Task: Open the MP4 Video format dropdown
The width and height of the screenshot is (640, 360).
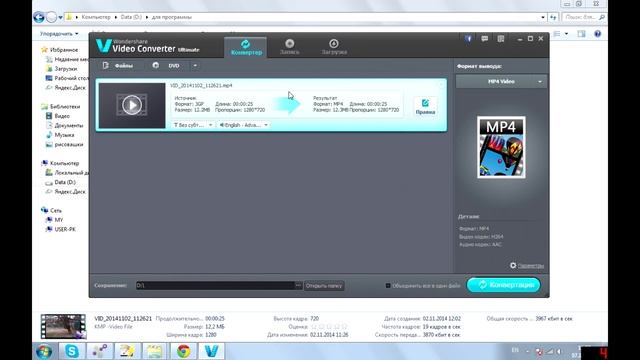Action: [501, 82]
